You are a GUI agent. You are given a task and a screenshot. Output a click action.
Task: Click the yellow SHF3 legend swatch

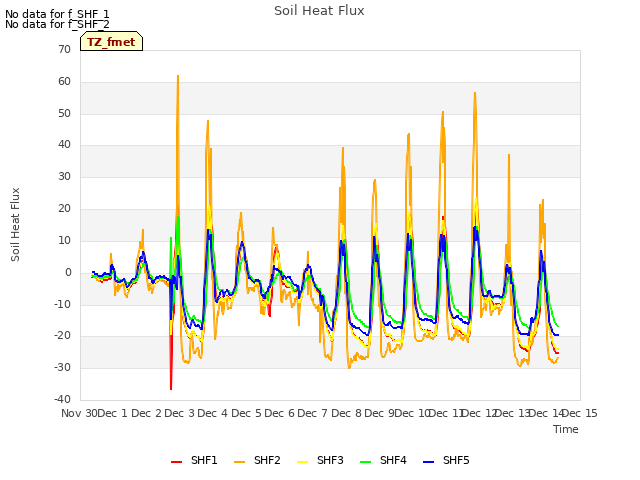coord(302,462)
